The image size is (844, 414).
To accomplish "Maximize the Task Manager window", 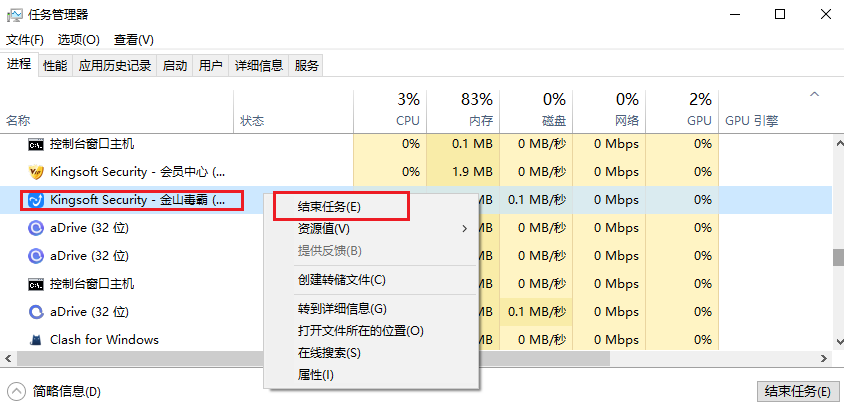I will click(x=779, y=15).
